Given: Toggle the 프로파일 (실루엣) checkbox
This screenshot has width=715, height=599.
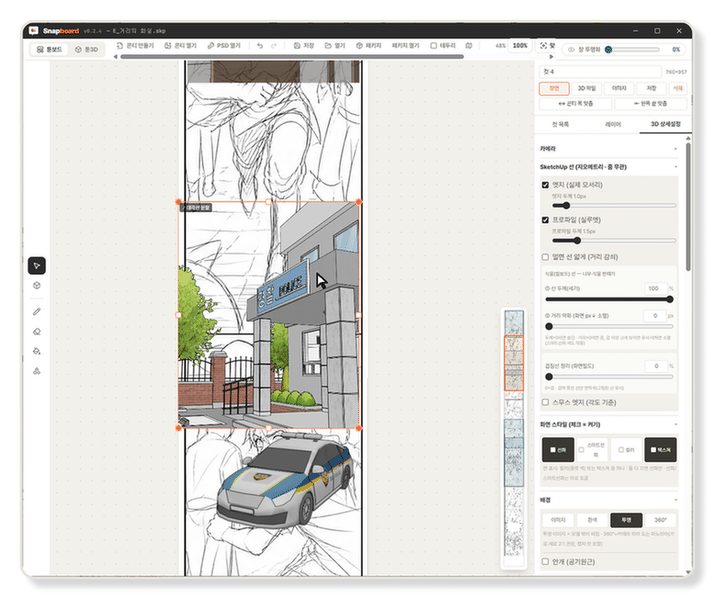Looking at the screenshot, I should coord(545,220).
